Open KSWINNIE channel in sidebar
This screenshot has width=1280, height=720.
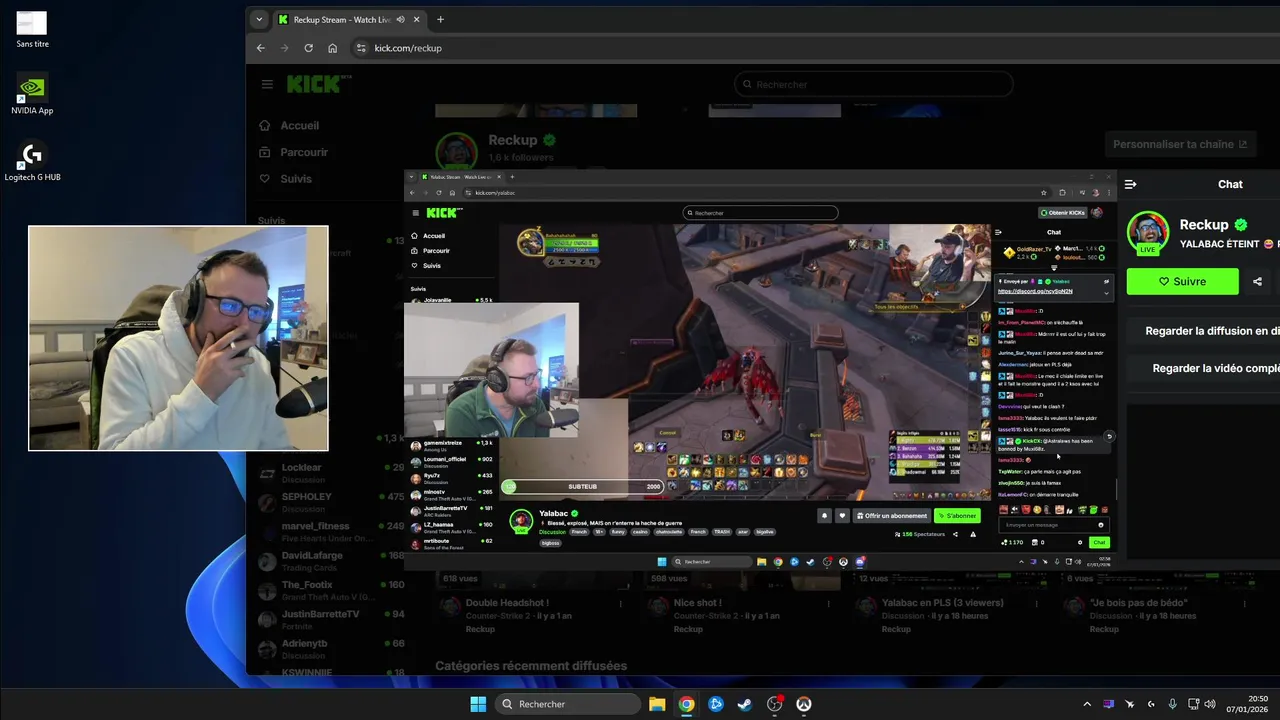pyautogui.click(x=331, y=673)
